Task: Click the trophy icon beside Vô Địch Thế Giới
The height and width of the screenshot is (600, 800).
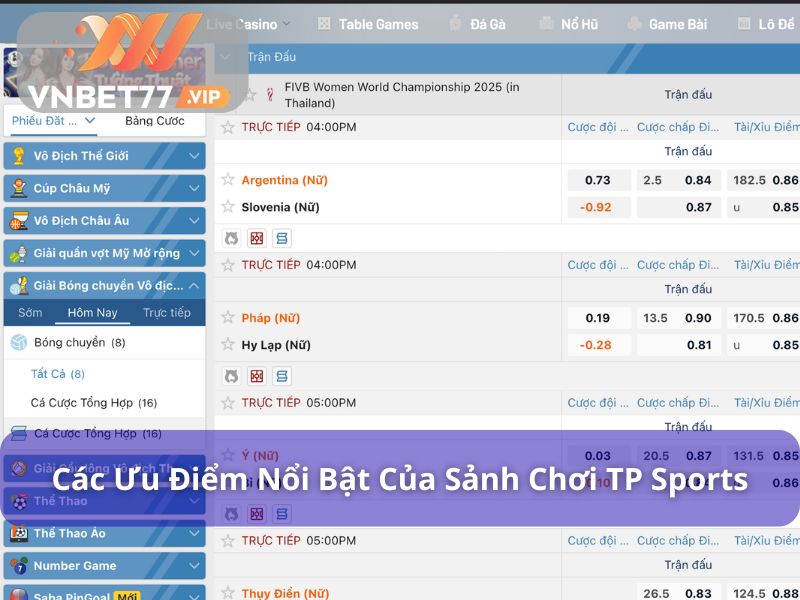Action: tap(19, 156)
